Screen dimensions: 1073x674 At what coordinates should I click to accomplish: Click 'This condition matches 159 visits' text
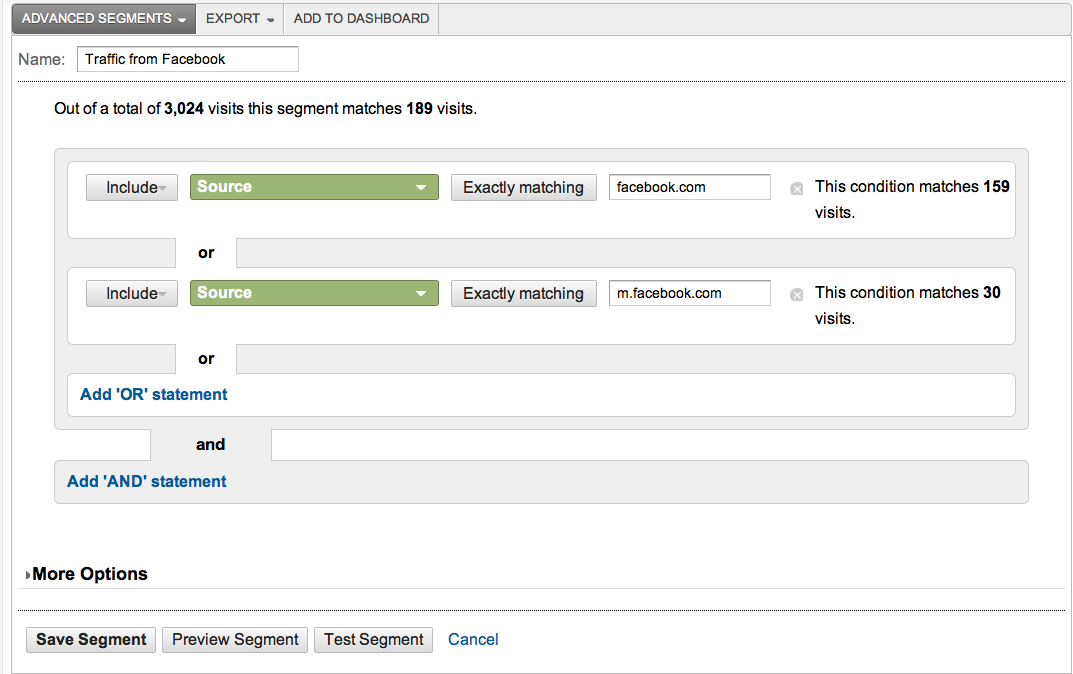pyautogui.click(x=912, y=199)
